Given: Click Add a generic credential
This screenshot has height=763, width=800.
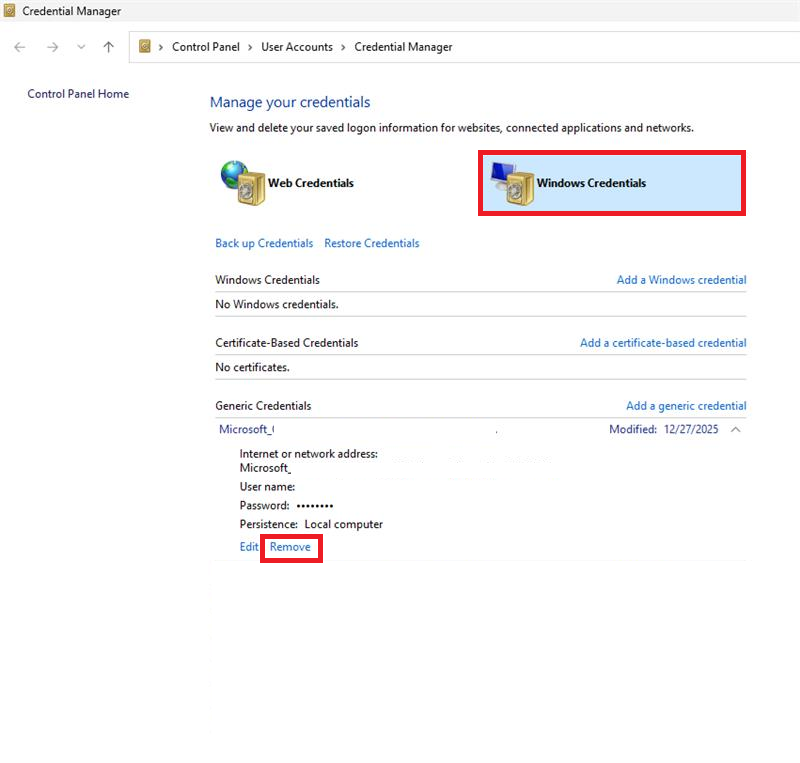Looking at the screenshot, I should [686, 406].
